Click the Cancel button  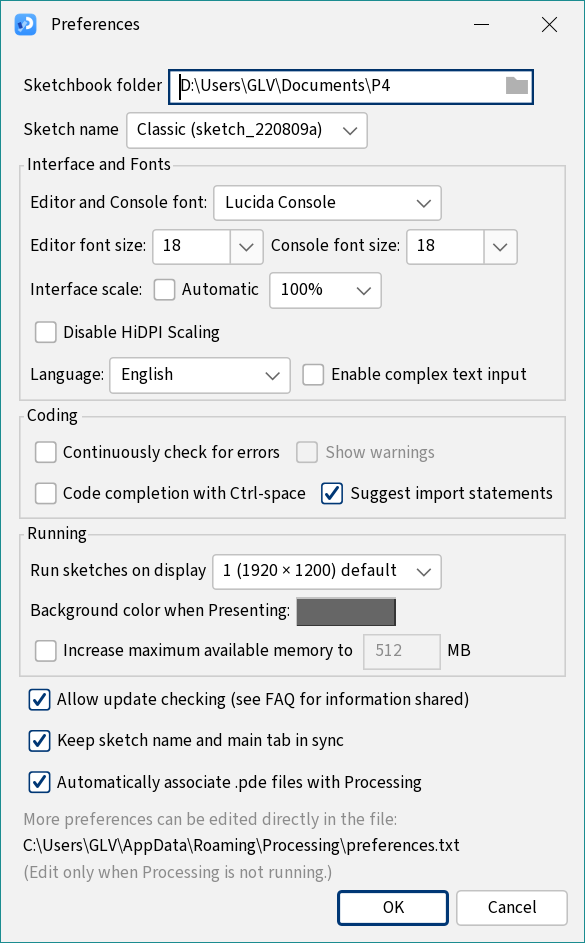tap(512, 908)
